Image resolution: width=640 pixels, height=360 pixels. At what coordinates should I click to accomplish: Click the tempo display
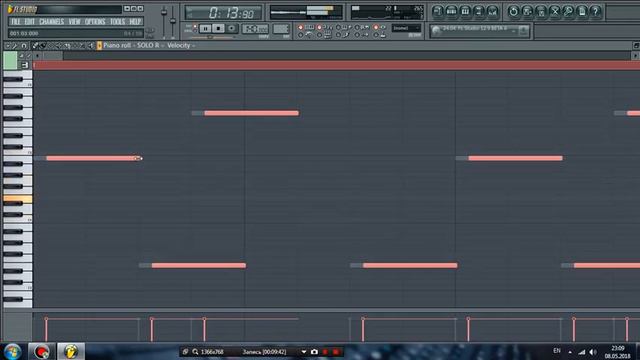255,29
